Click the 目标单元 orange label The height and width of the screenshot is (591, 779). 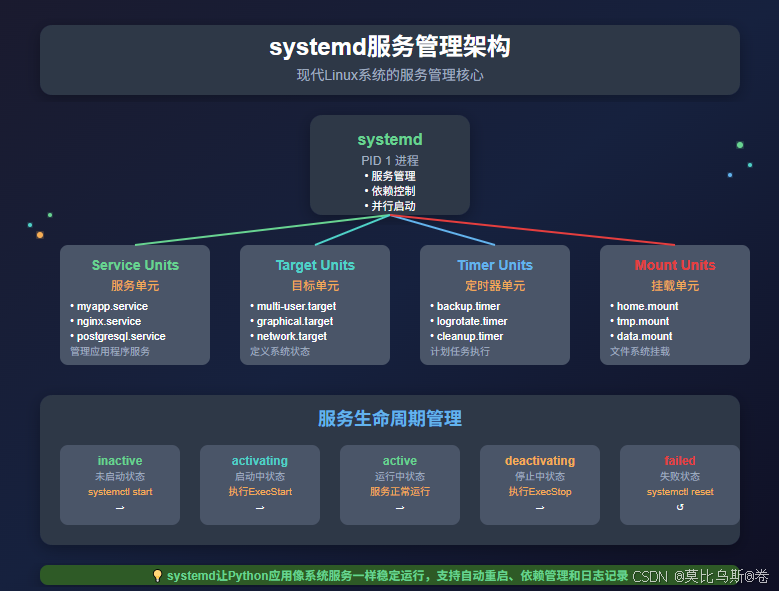point(315,286)
